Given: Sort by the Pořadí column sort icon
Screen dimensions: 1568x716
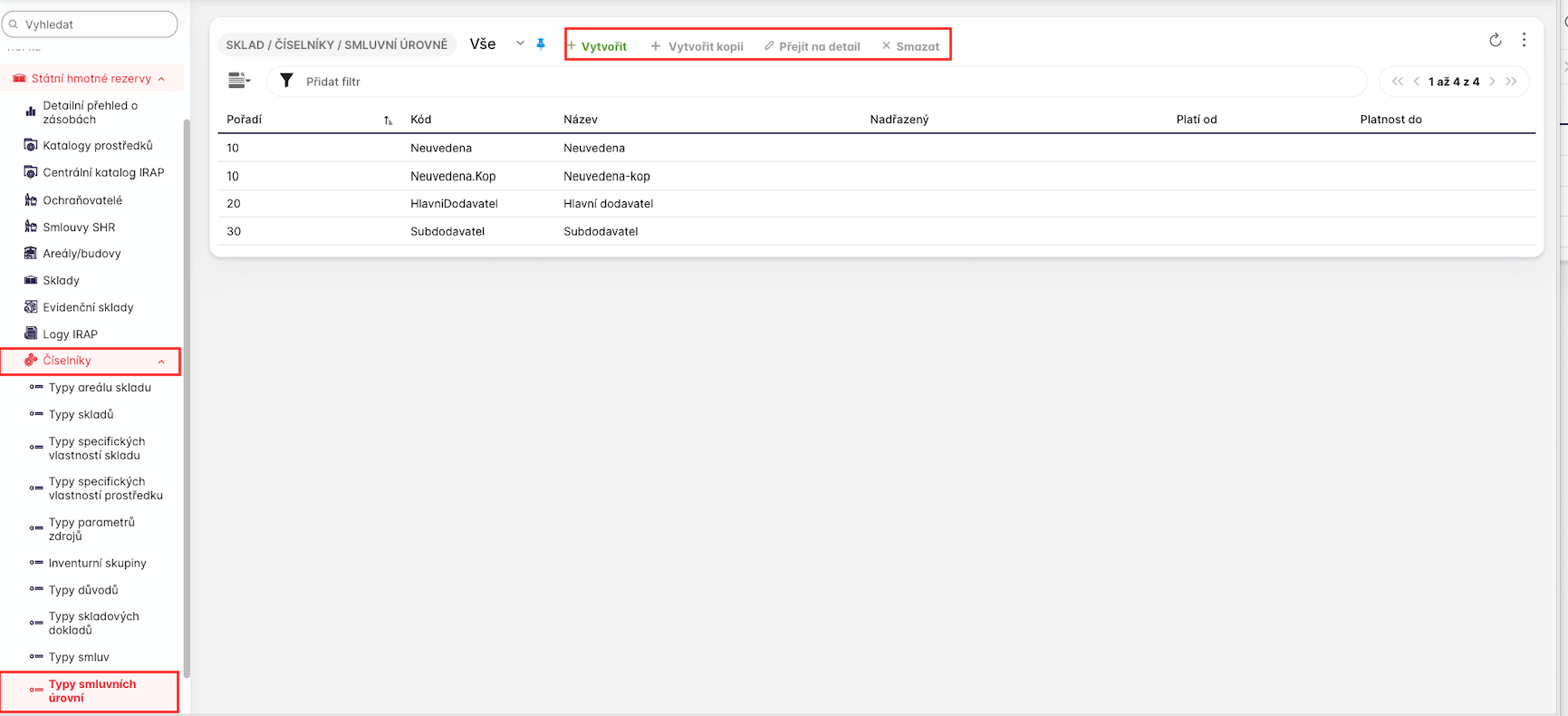Looking at the screenshot, I should [x=388, y=121].
